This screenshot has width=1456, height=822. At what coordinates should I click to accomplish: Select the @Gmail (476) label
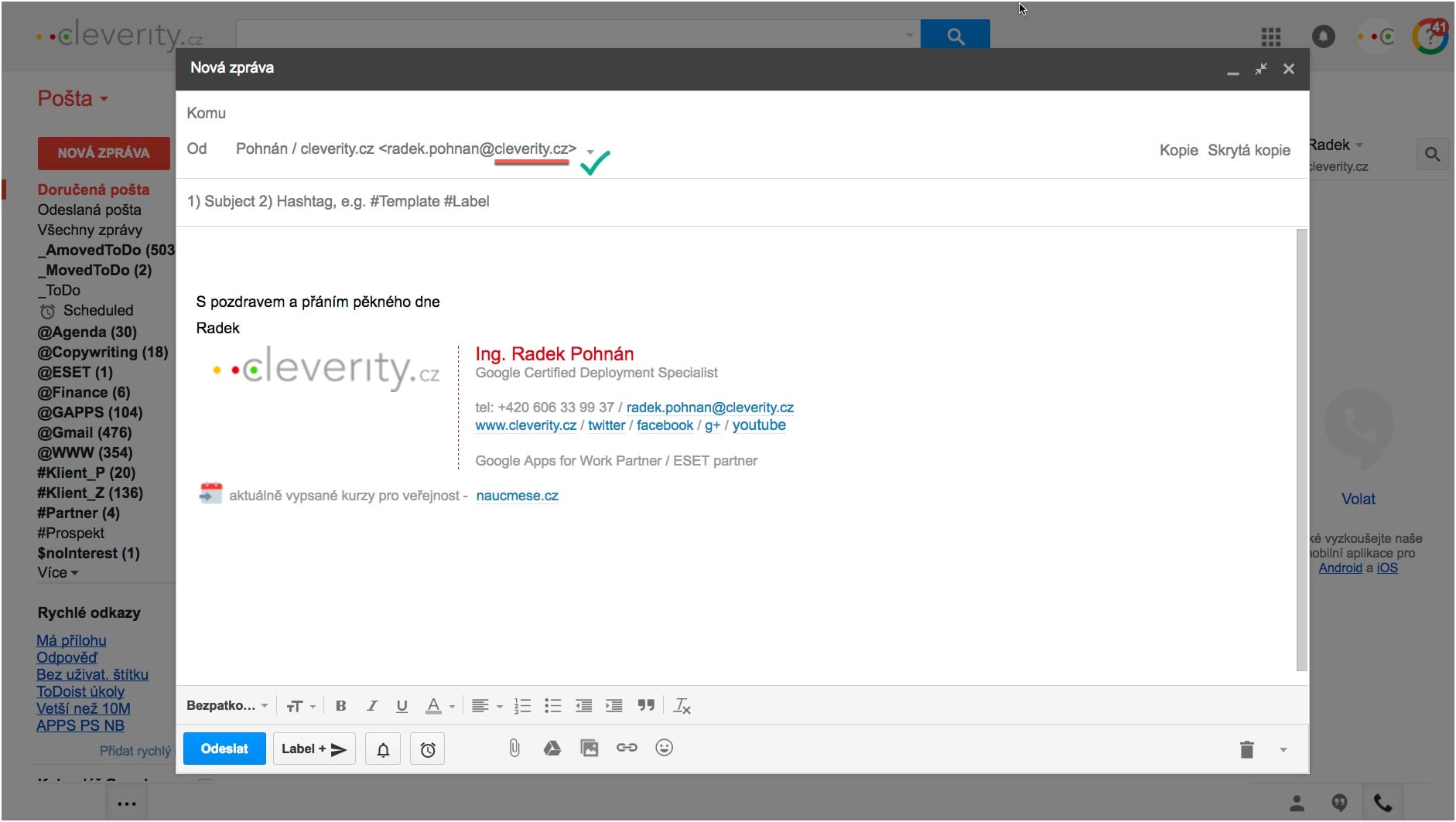(x=84, y=432)
